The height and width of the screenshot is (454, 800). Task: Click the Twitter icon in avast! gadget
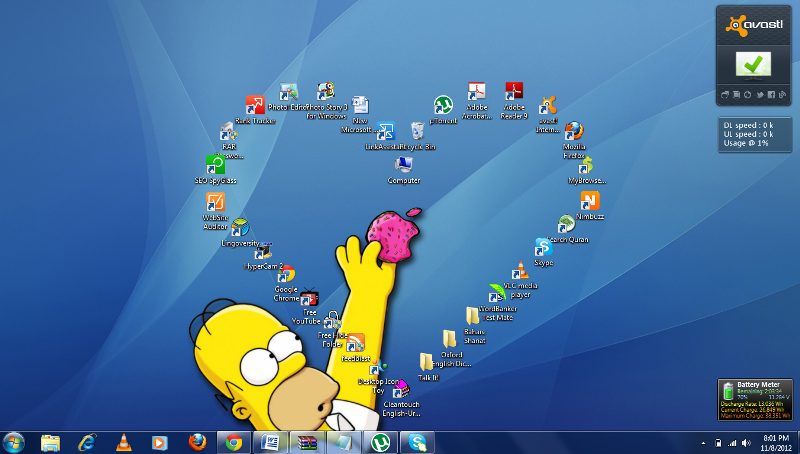pyautogui.click(x=760, y=95)
